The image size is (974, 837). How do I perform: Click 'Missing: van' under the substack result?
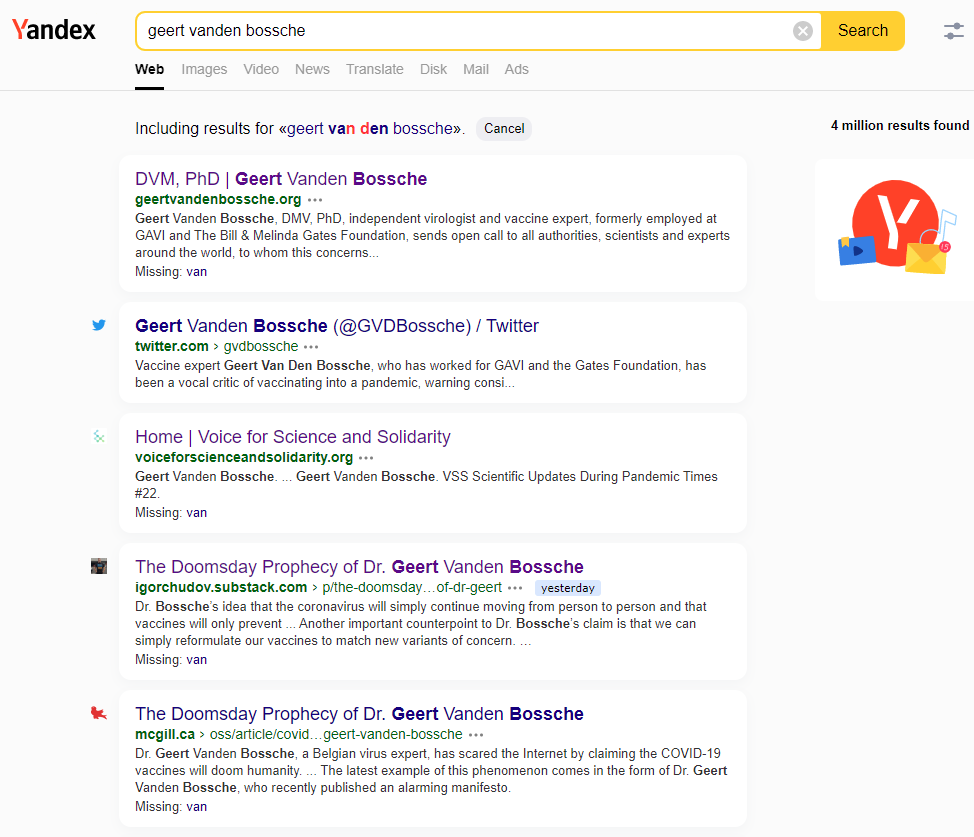171,659
